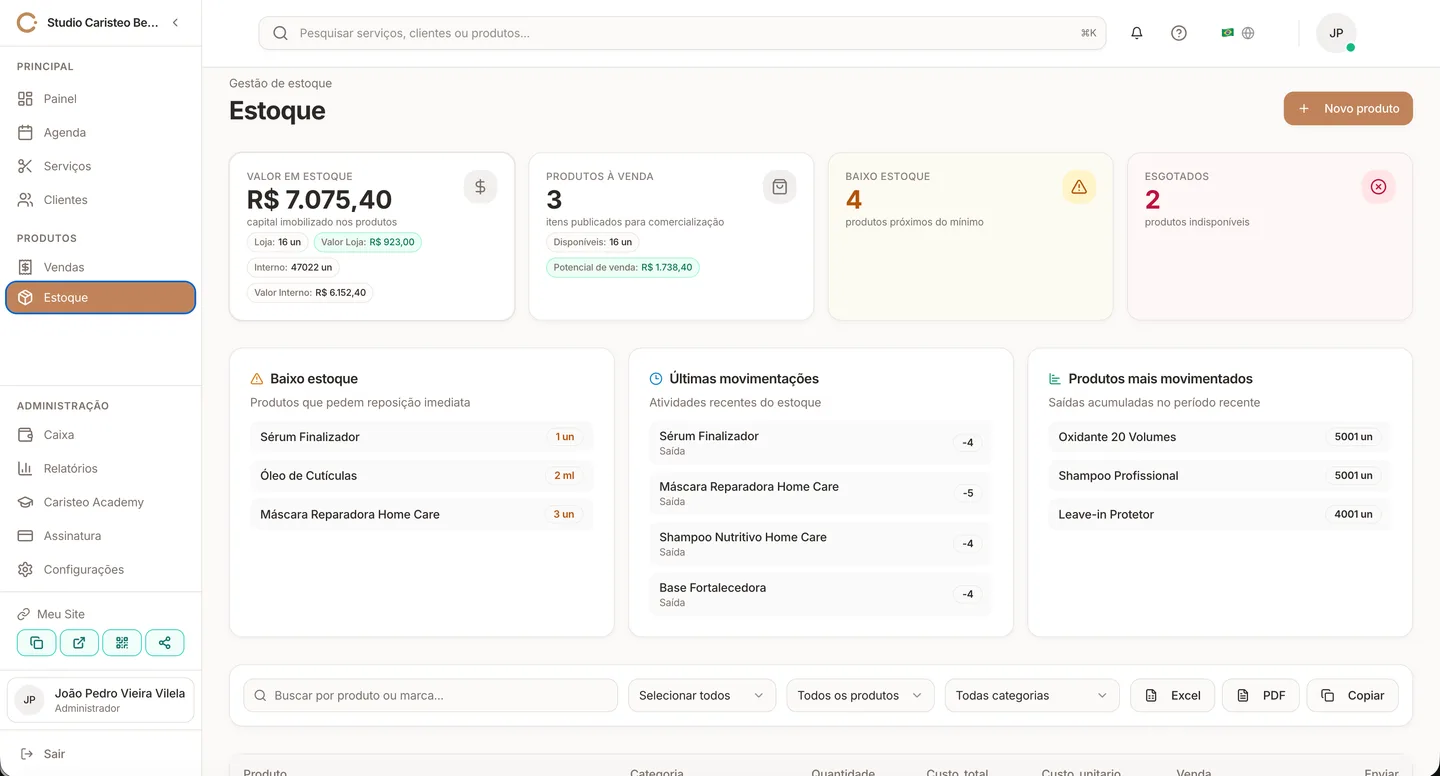The image size is (1440, 776).
Task: Open Vendas page
Action: pyautogui.click(x=101, y=267)
